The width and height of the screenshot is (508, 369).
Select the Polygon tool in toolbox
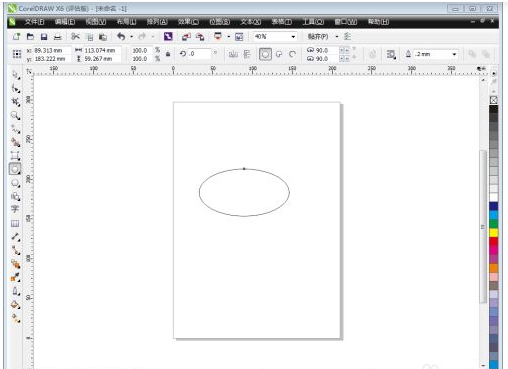[x=15, y=183]
